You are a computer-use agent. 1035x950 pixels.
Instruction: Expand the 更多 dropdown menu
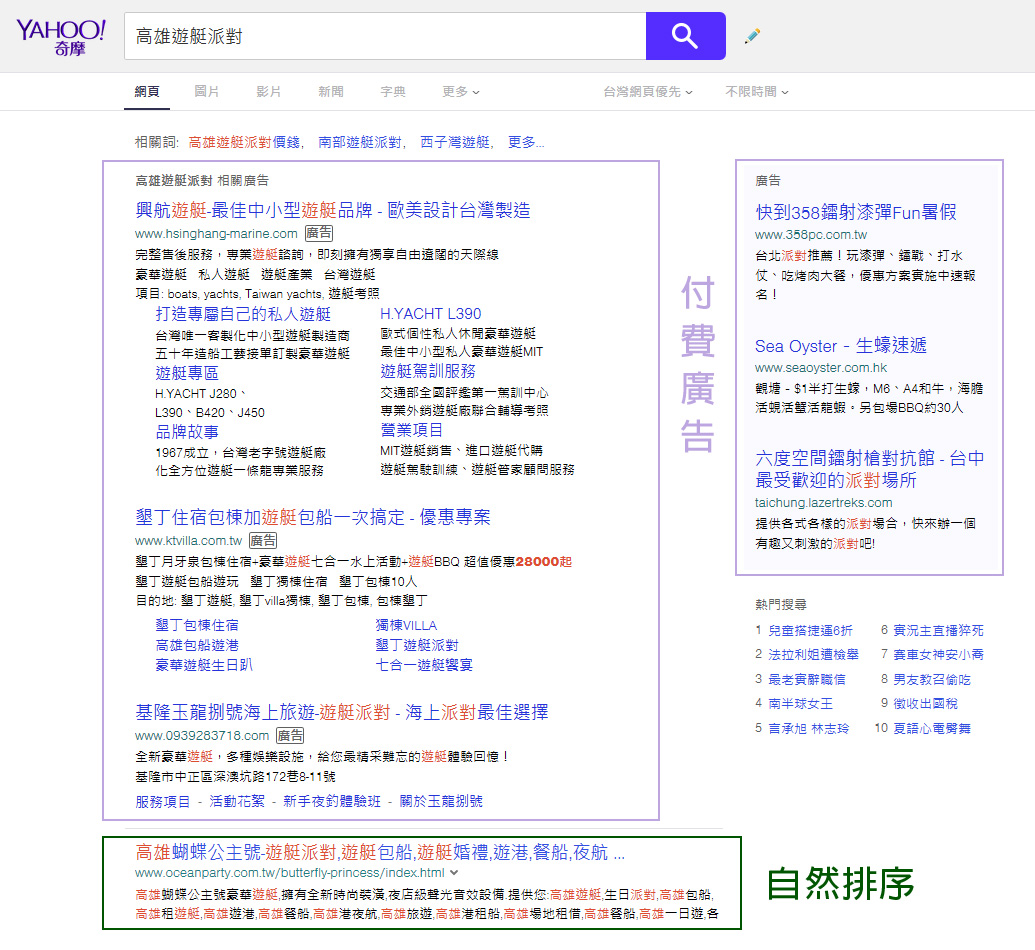pos(461,92)
